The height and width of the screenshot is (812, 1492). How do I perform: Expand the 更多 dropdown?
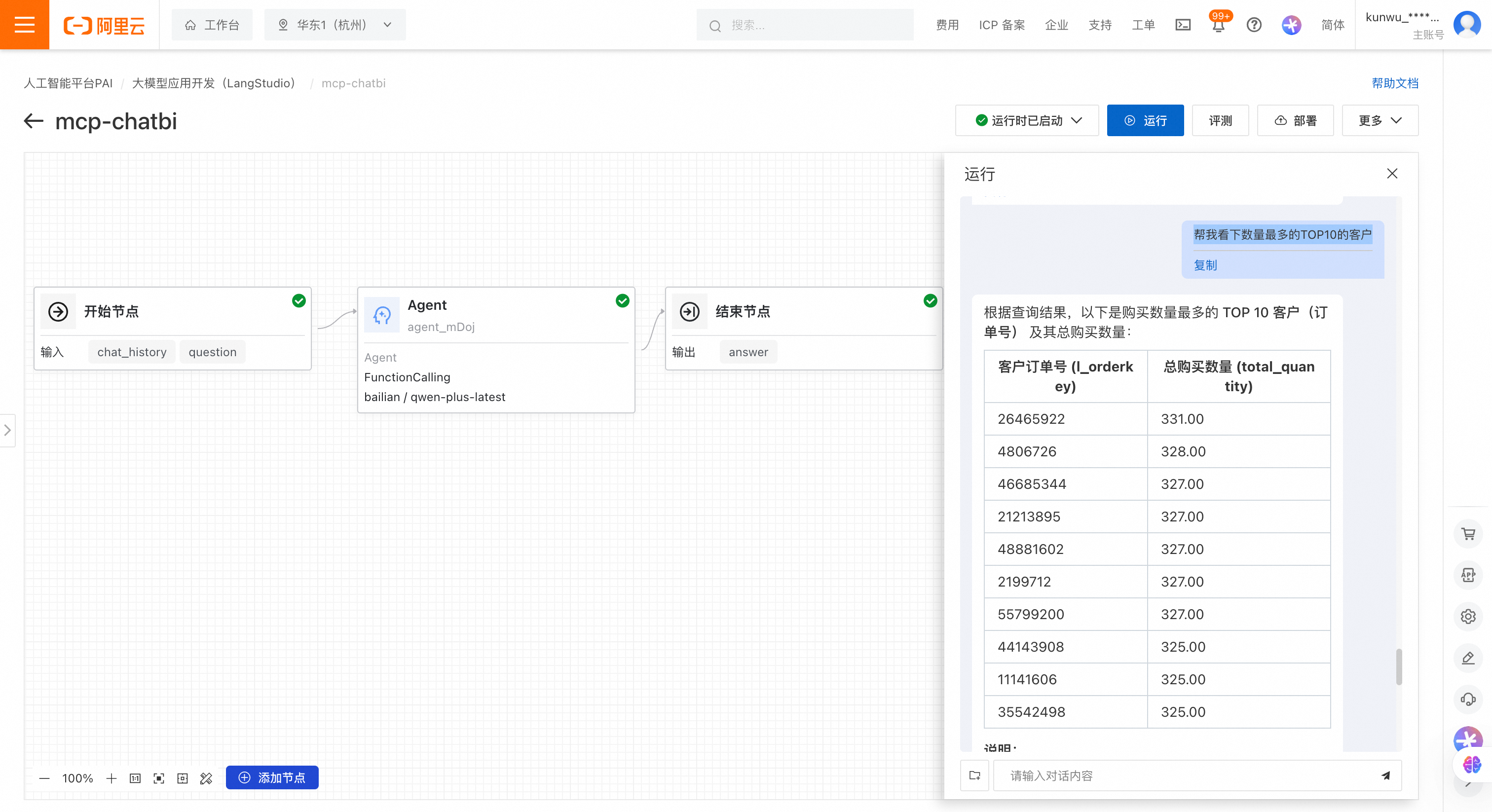1380,120
